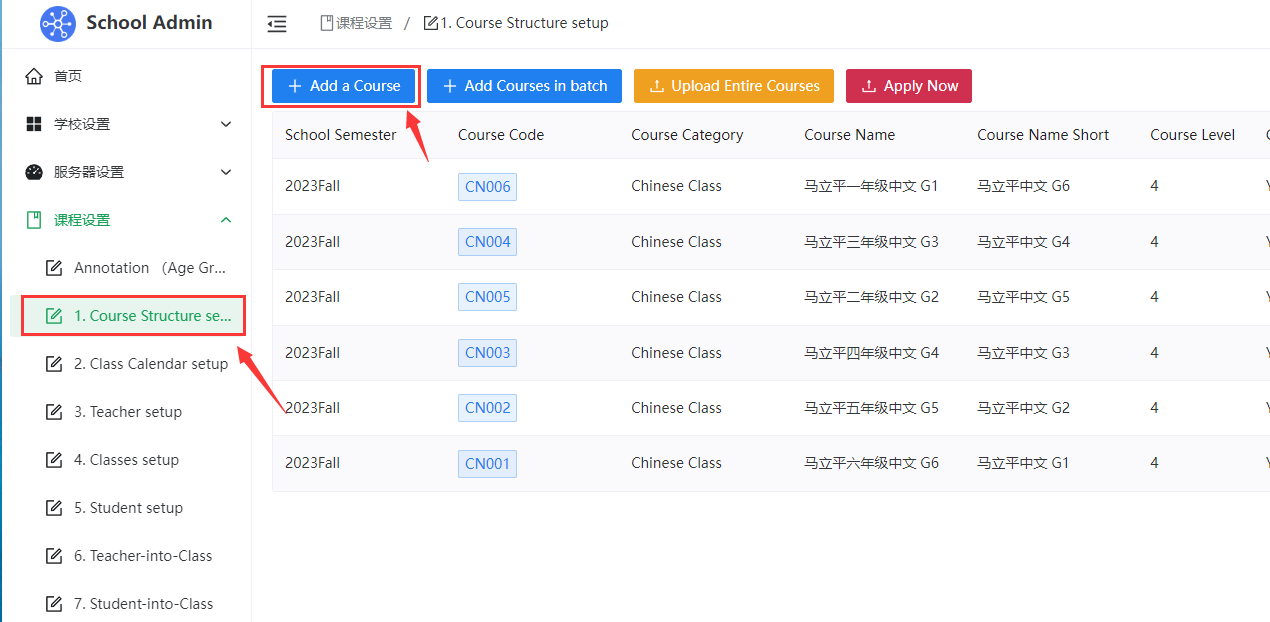Hit the red Apply Now button
This screenshot has width=1270, height=622.
click(908, 86)
